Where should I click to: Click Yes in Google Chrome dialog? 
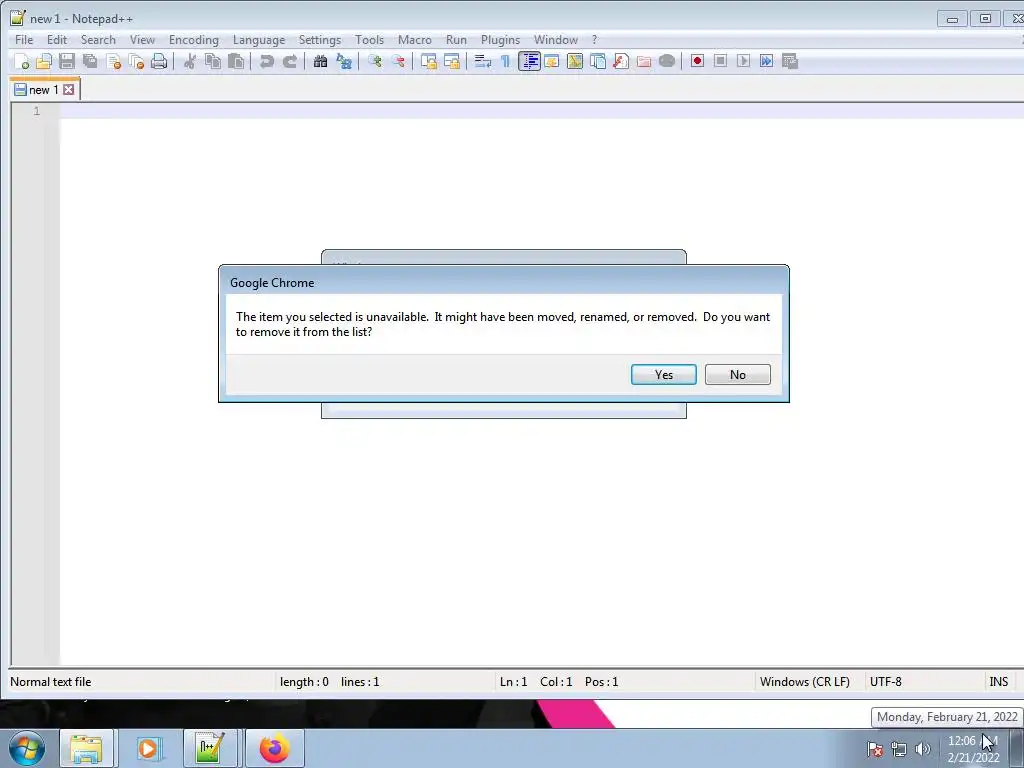click(x=664, y=375)
